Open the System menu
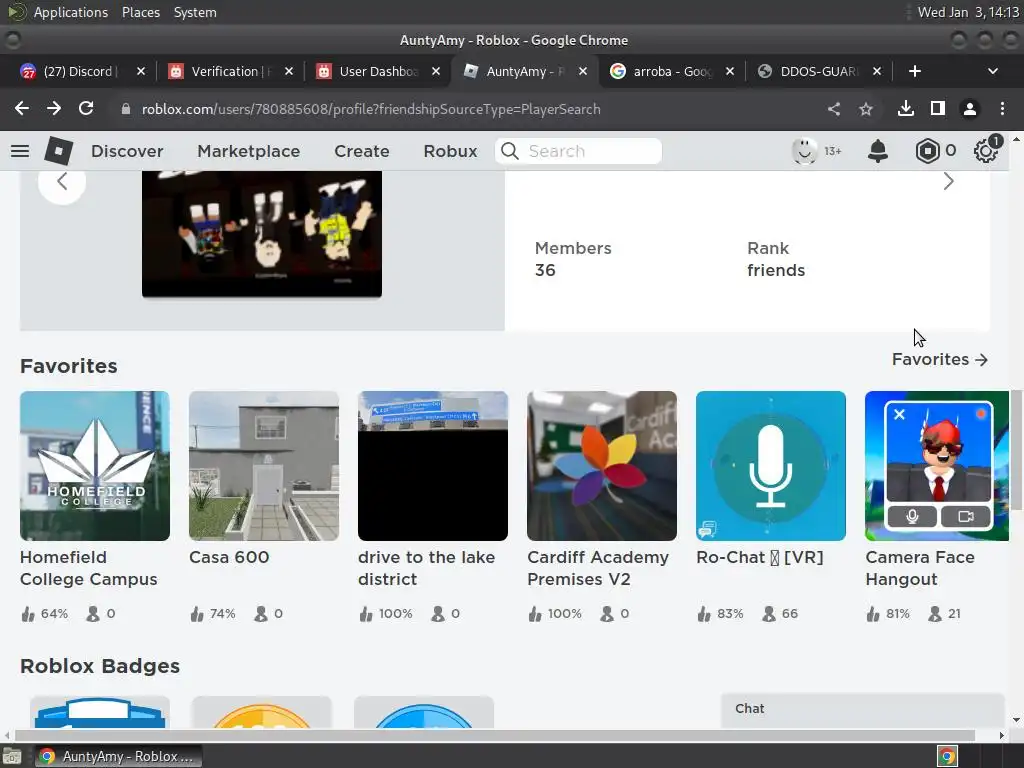The image size is (1024, 768). (195, 12)
